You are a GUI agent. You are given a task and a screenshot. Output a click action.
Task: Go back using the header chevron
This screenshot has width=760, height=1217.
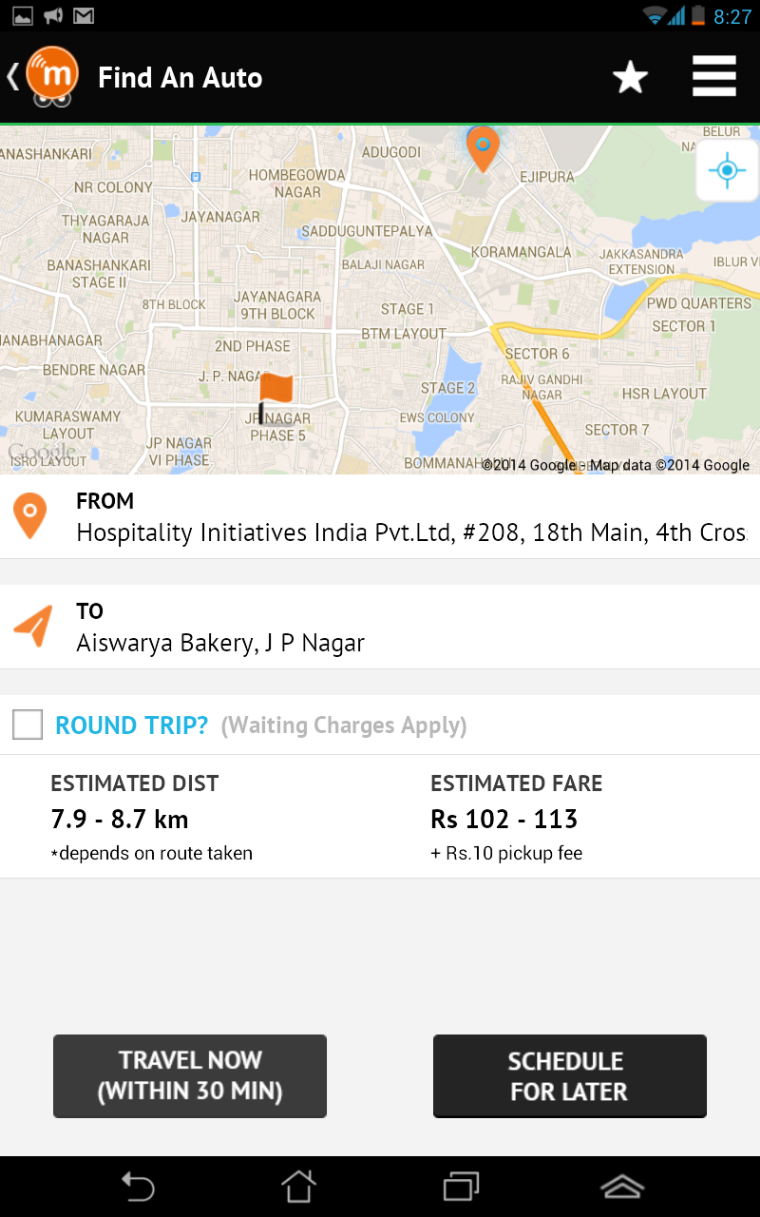pyautogui.click(x=12, y=77)
